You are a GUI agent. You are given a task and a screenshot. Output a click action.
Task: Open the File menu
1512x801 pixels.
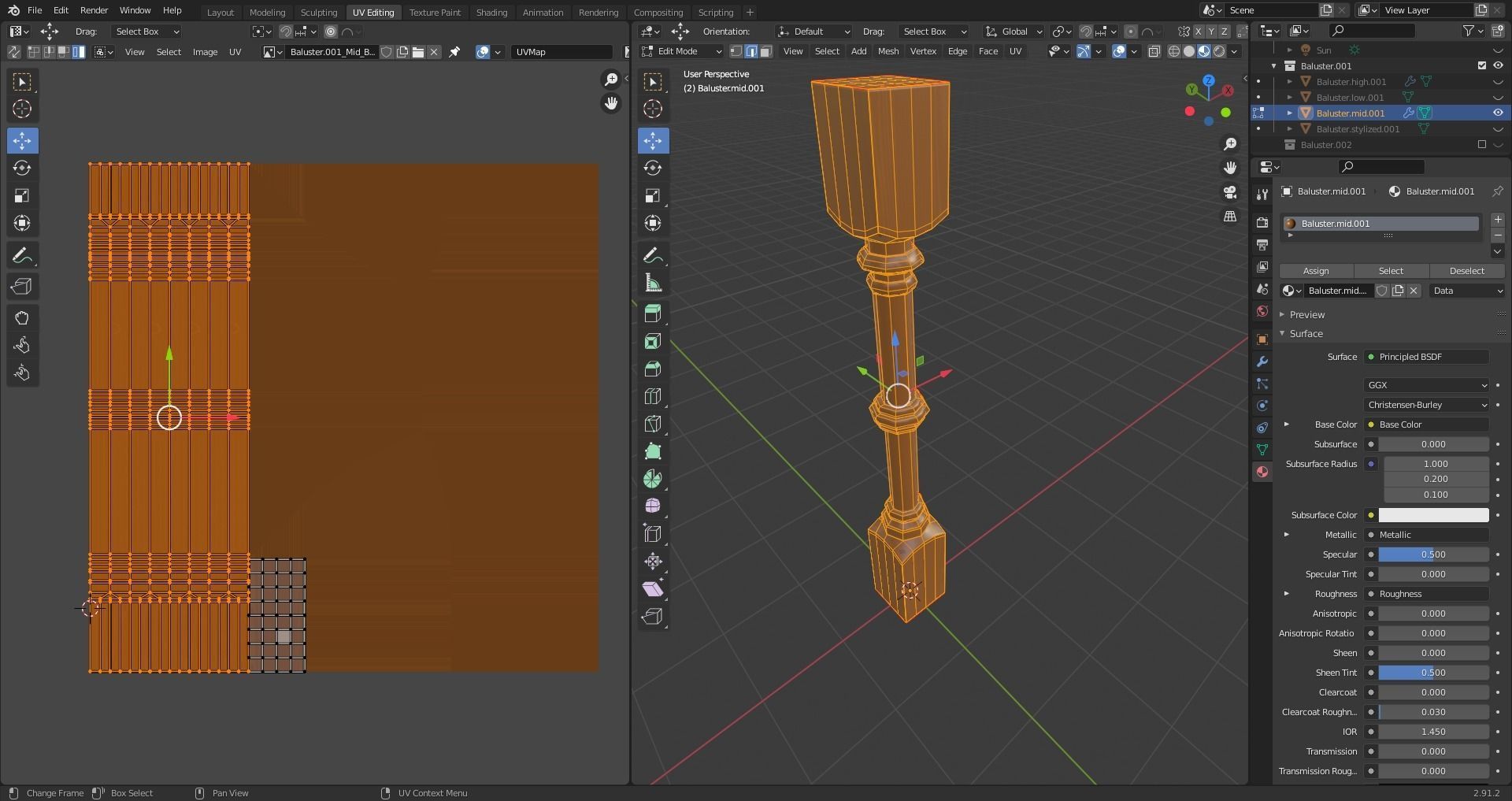coord(35,10)
